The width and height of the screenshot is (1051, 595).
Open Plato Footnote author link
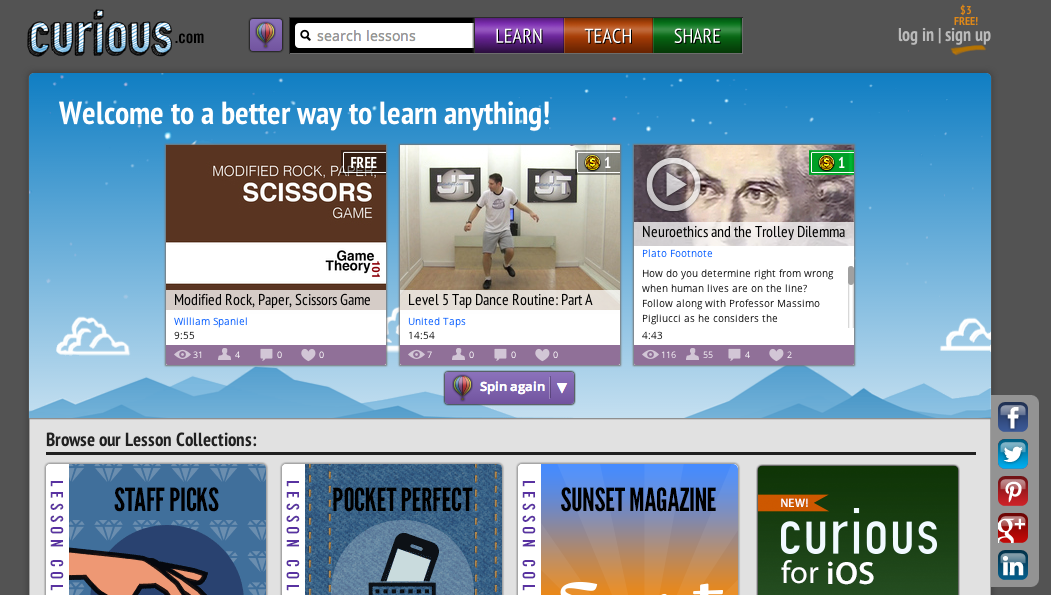tap(677, 253)
